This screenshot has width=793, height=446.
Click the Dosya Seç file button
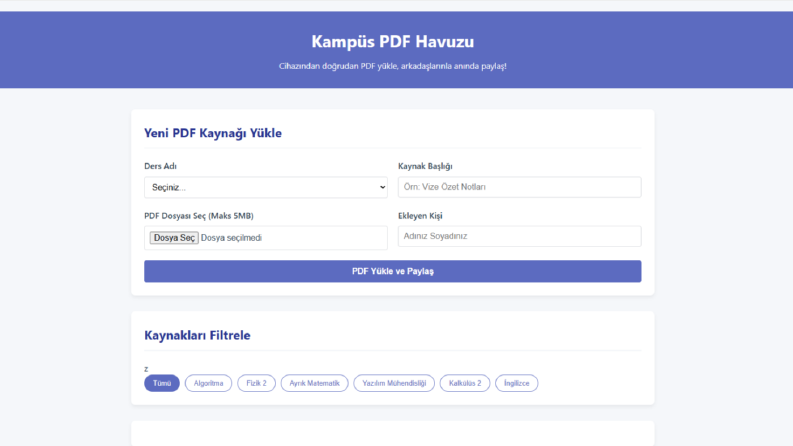coord(174,238)
